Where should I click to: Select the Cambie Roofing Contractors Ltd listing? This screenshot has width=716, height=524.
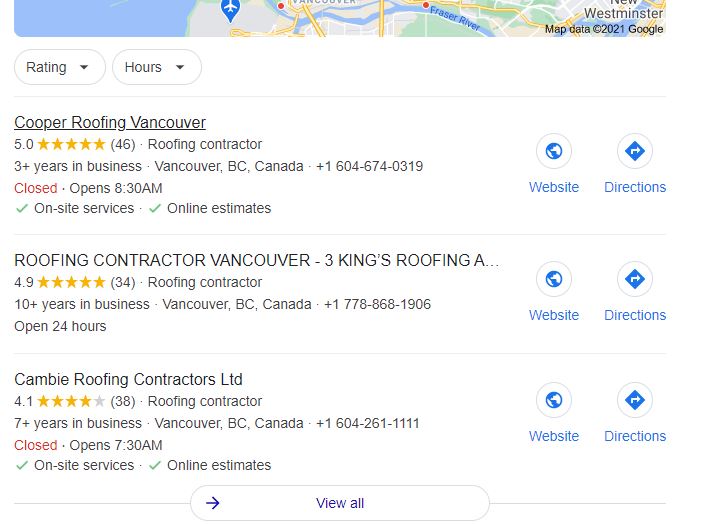tap(128, 380)
